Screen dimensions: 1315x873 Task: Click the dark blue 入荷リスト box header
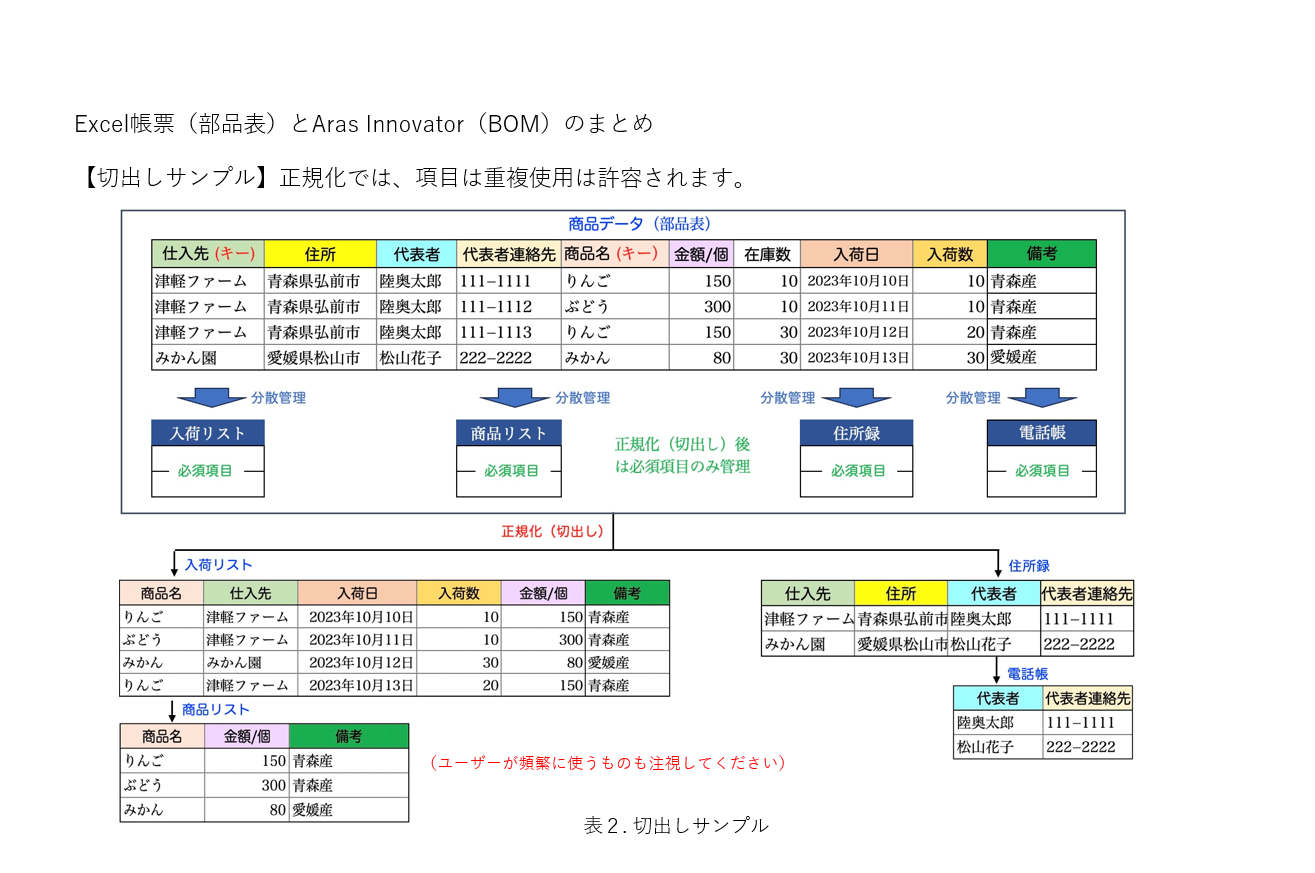(208, 433)
